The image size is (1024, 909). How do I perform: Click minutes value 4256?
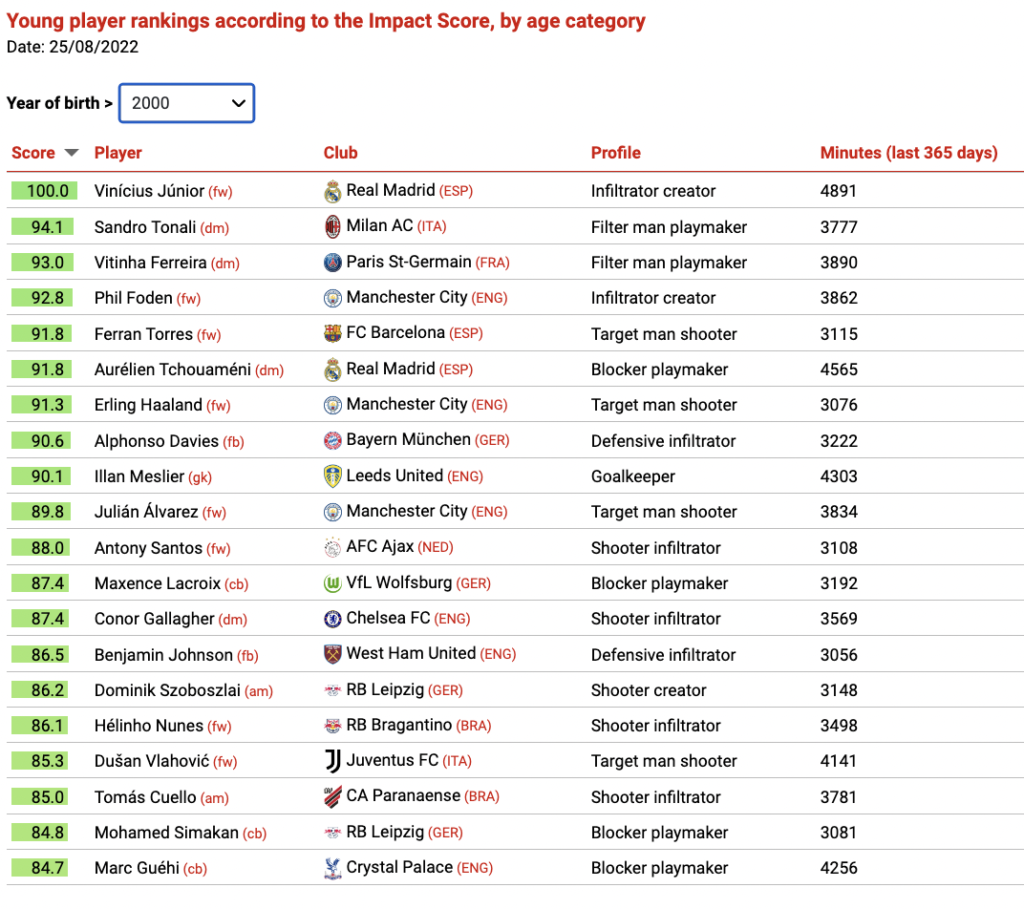tap(839, 868)
